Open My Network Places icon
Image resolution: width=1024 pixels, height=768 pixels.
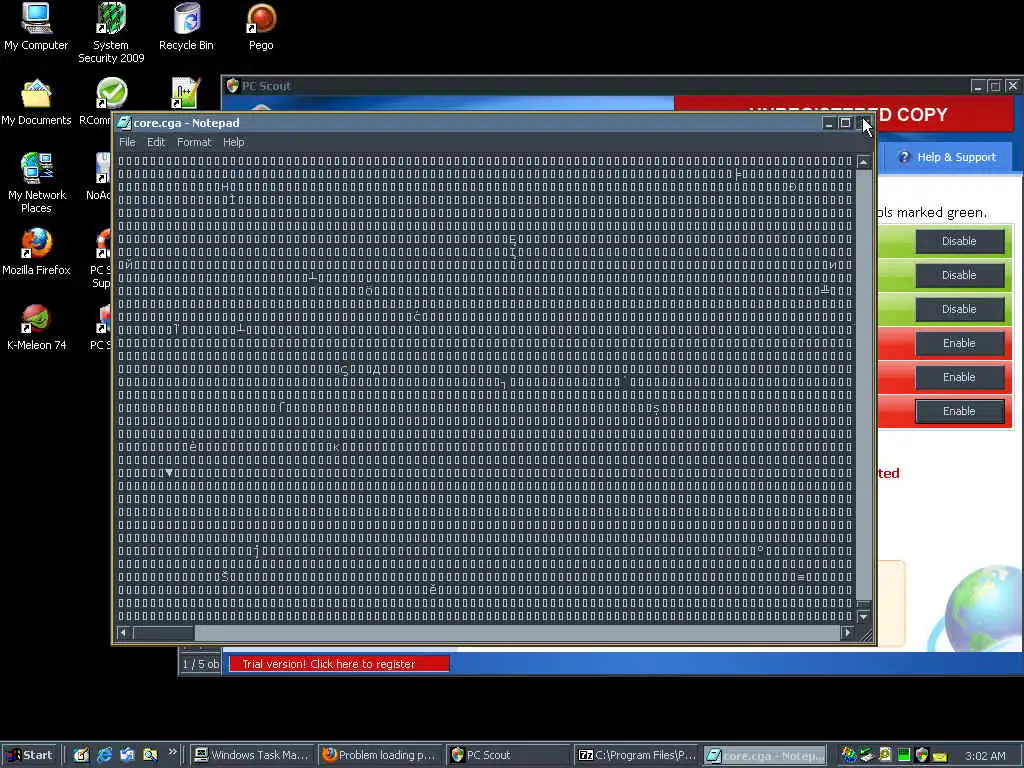click(37, 183)
